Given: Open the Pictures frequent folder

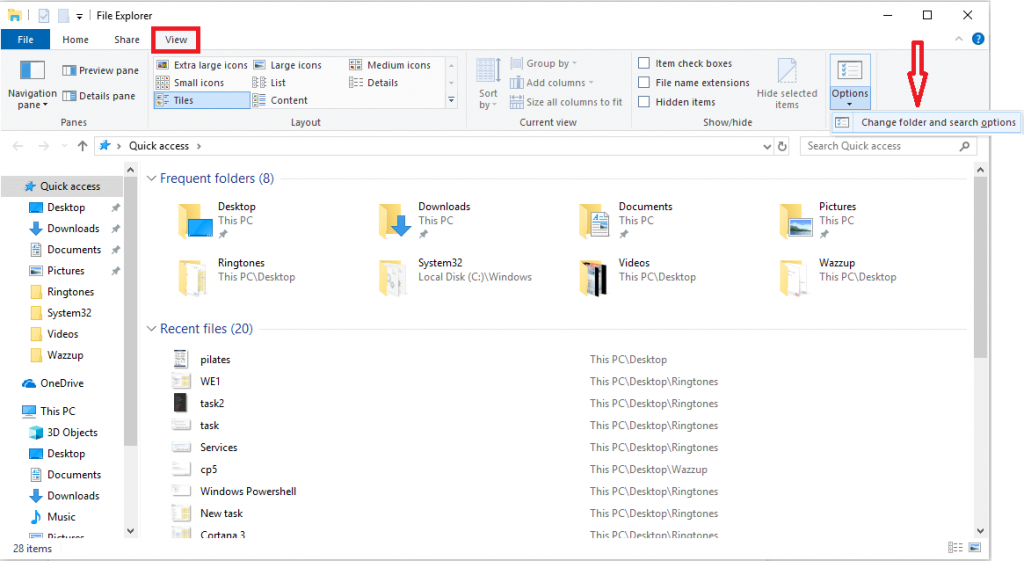Looking at the screenshot, I should pyautogui.click(x=816, y=220).
